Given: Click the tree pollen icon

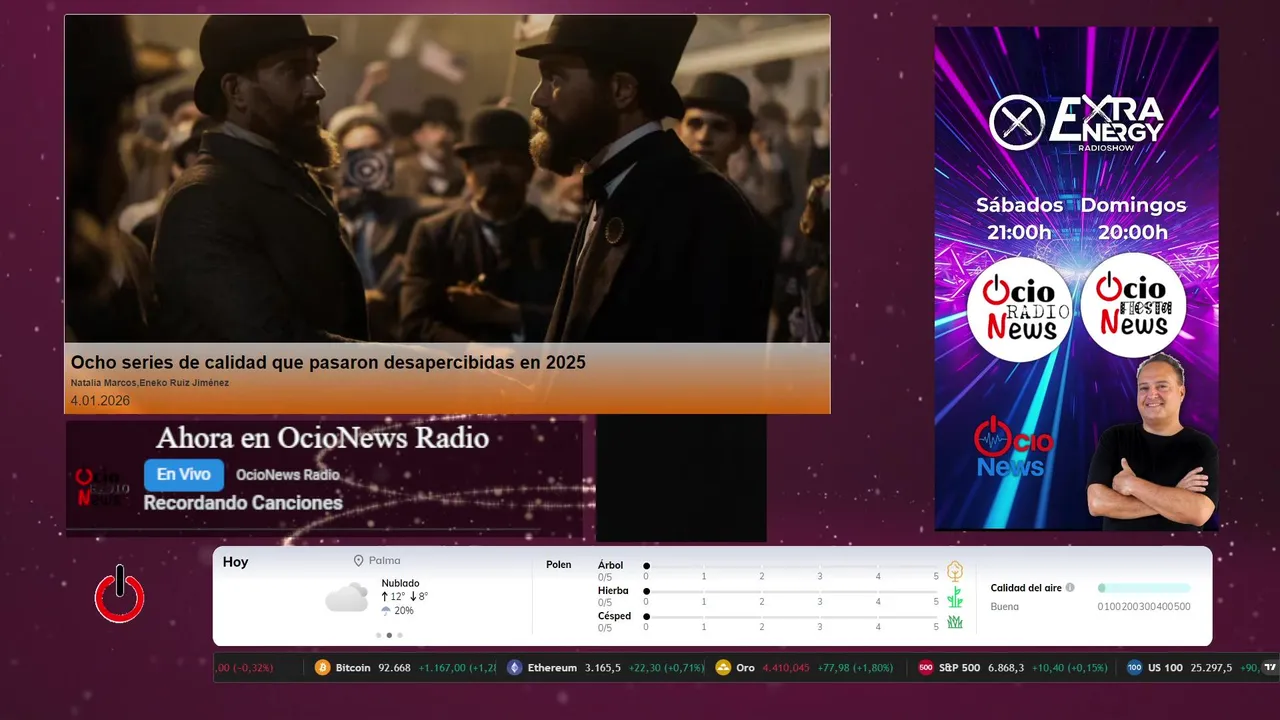Looking at the screenshot, I should (x=955, y=571).
